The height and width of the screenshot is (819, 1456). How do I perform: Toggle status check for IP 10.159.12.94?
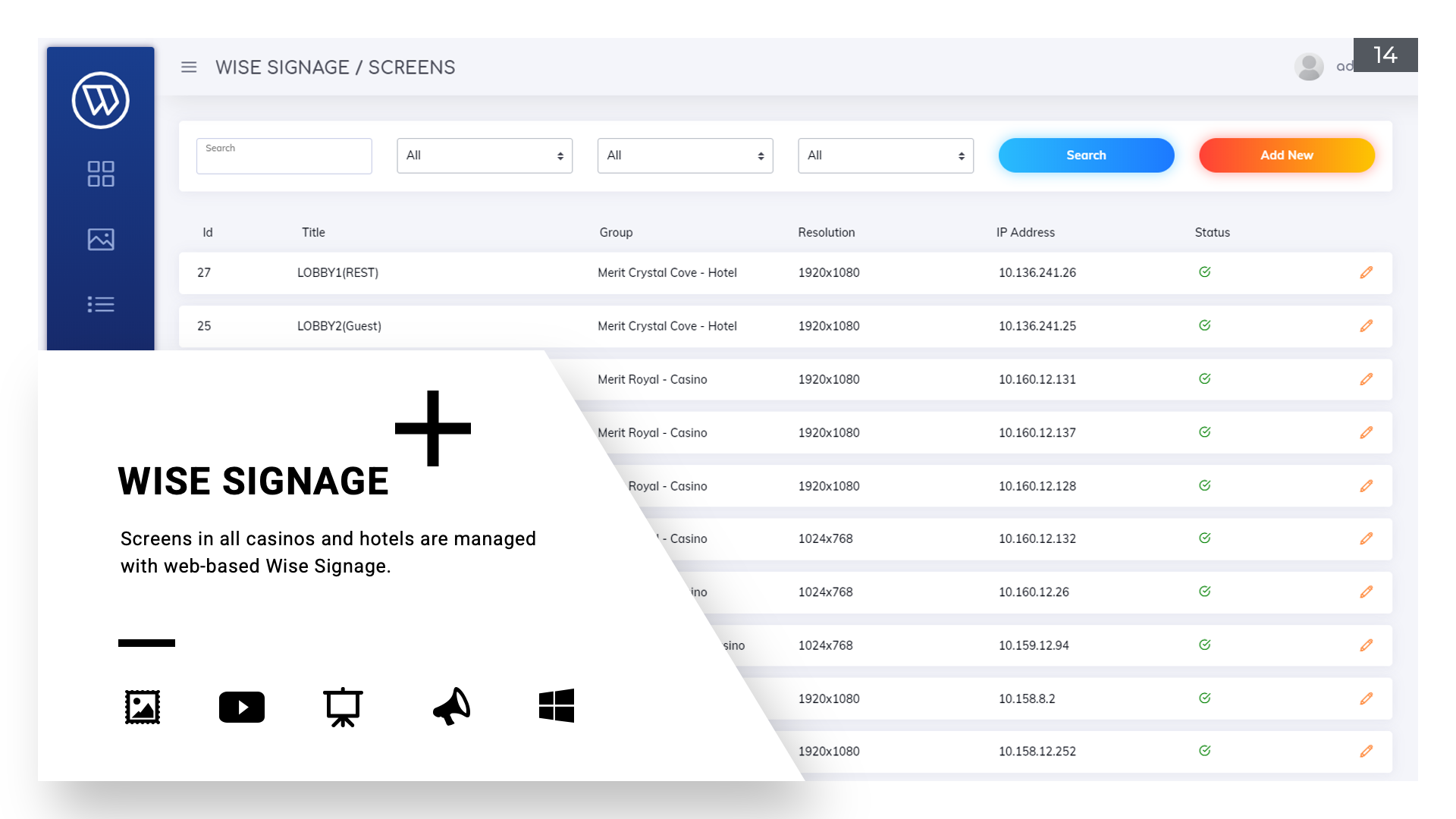pos(1204,645)
